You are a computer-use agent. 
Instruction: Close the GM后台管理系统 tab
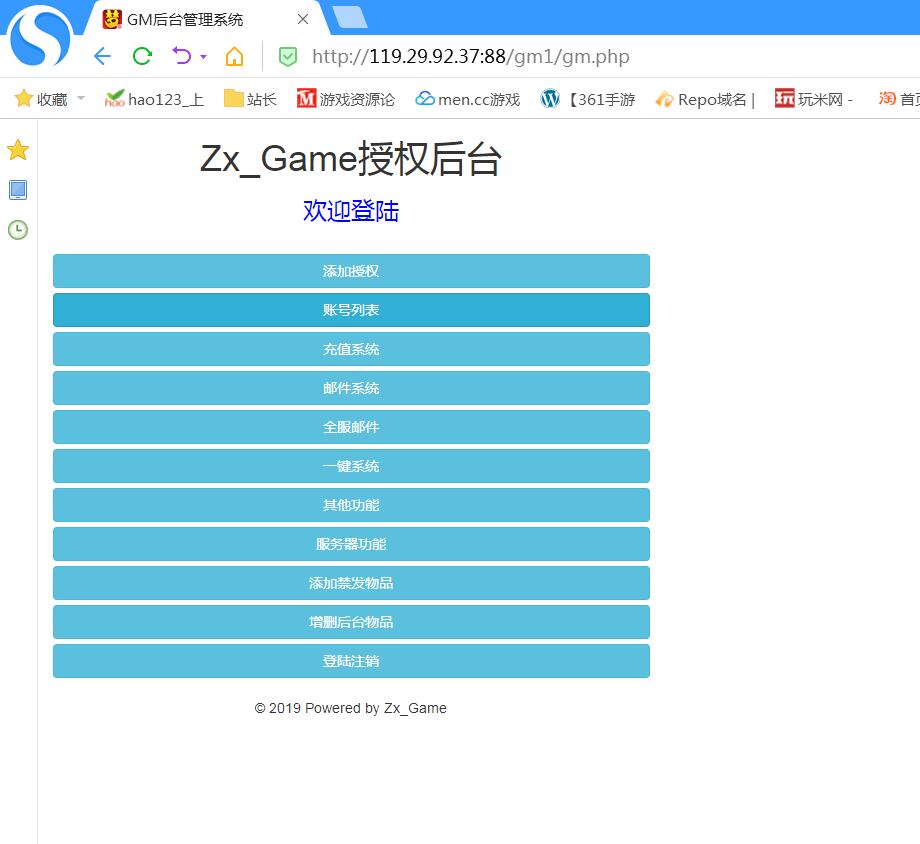(x=303, y=19)
